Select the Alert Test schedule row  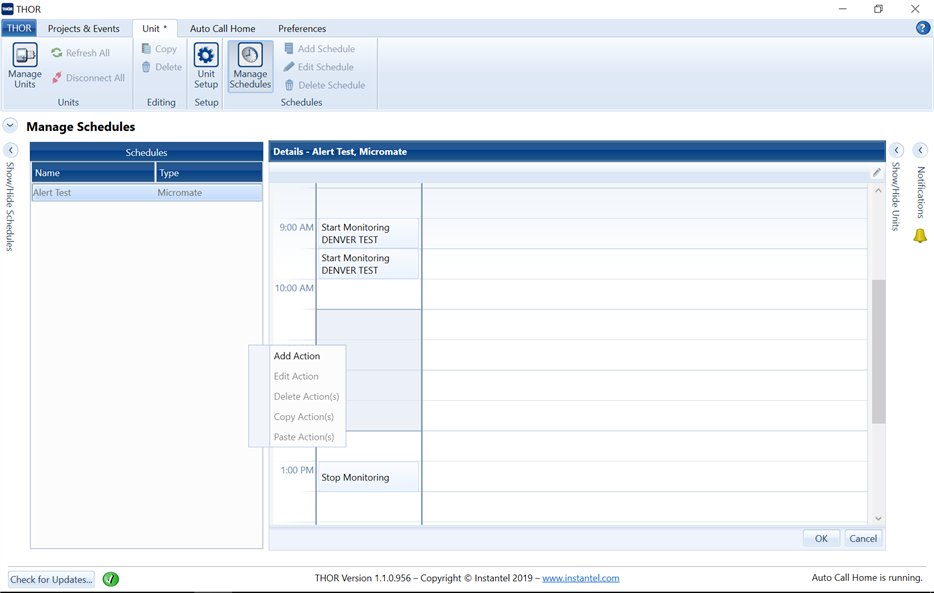coord(146,193)
